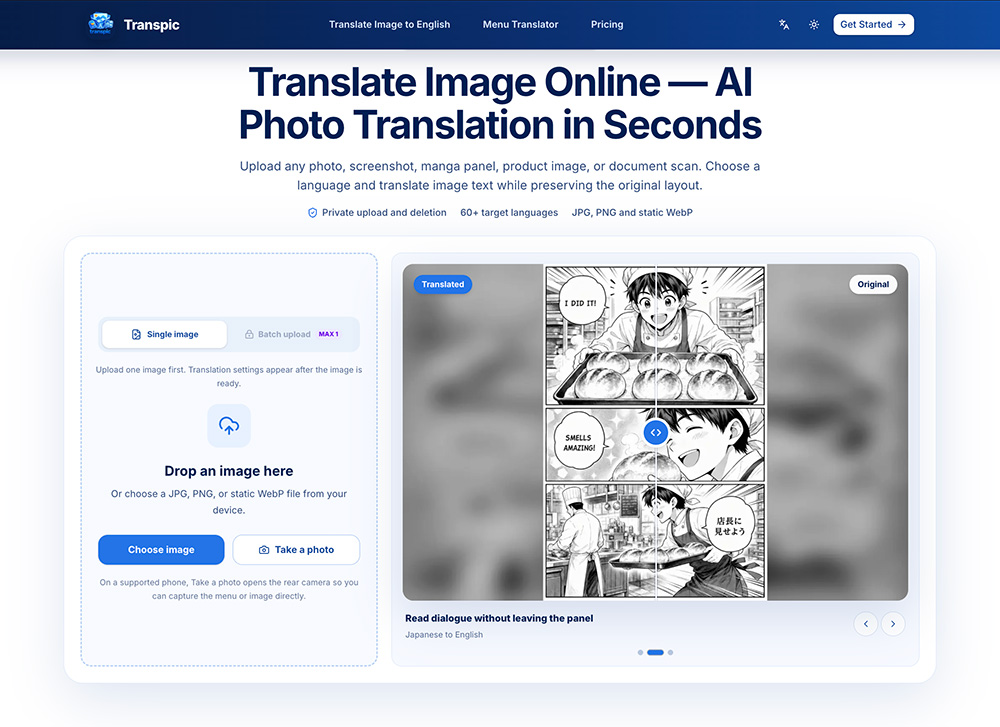Click the Original badge on preview
Viewport: 1000px width, 727px height.
click(873, 284)
